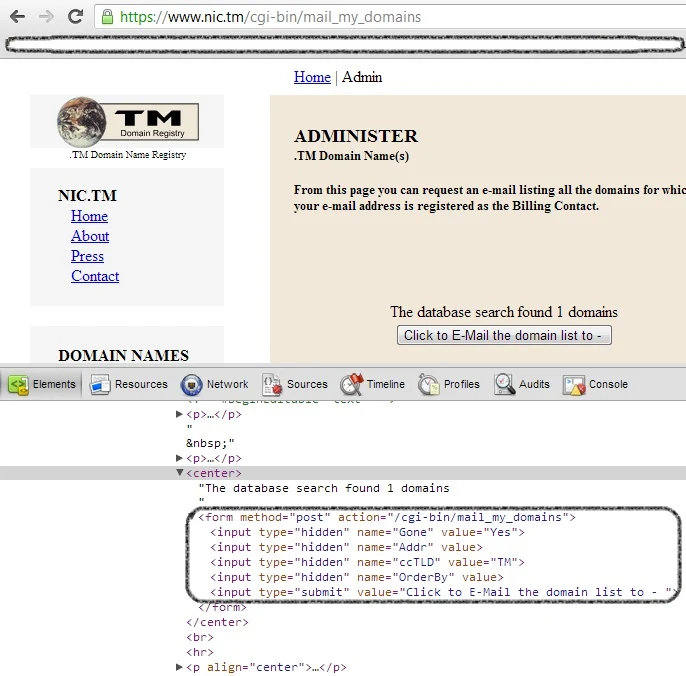Click the Sources panel icon
The width and height of the screenshot is (686, 676).
click(x=272, y=385)
